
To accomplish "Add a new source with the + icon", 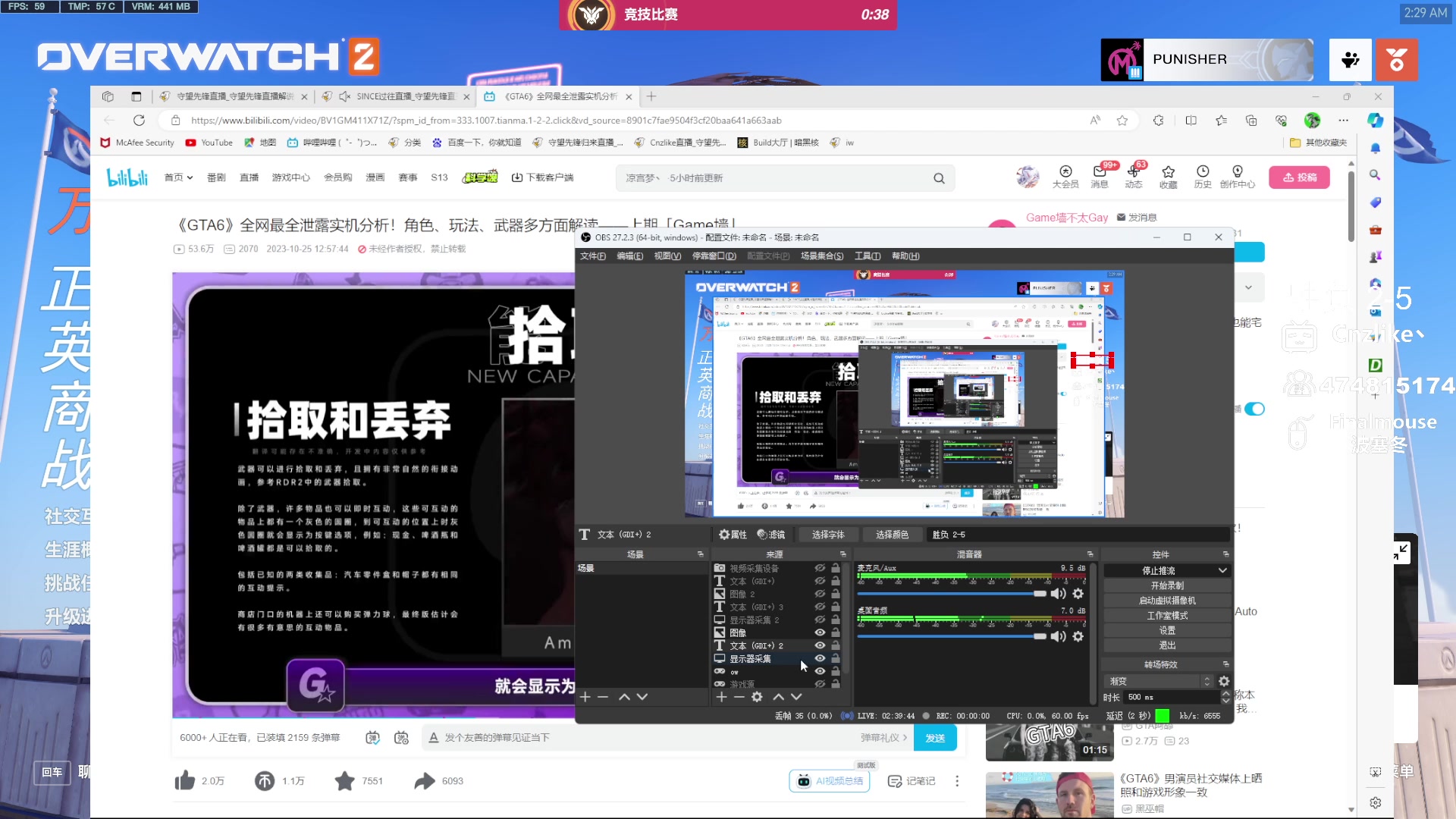I will [720, 696].
